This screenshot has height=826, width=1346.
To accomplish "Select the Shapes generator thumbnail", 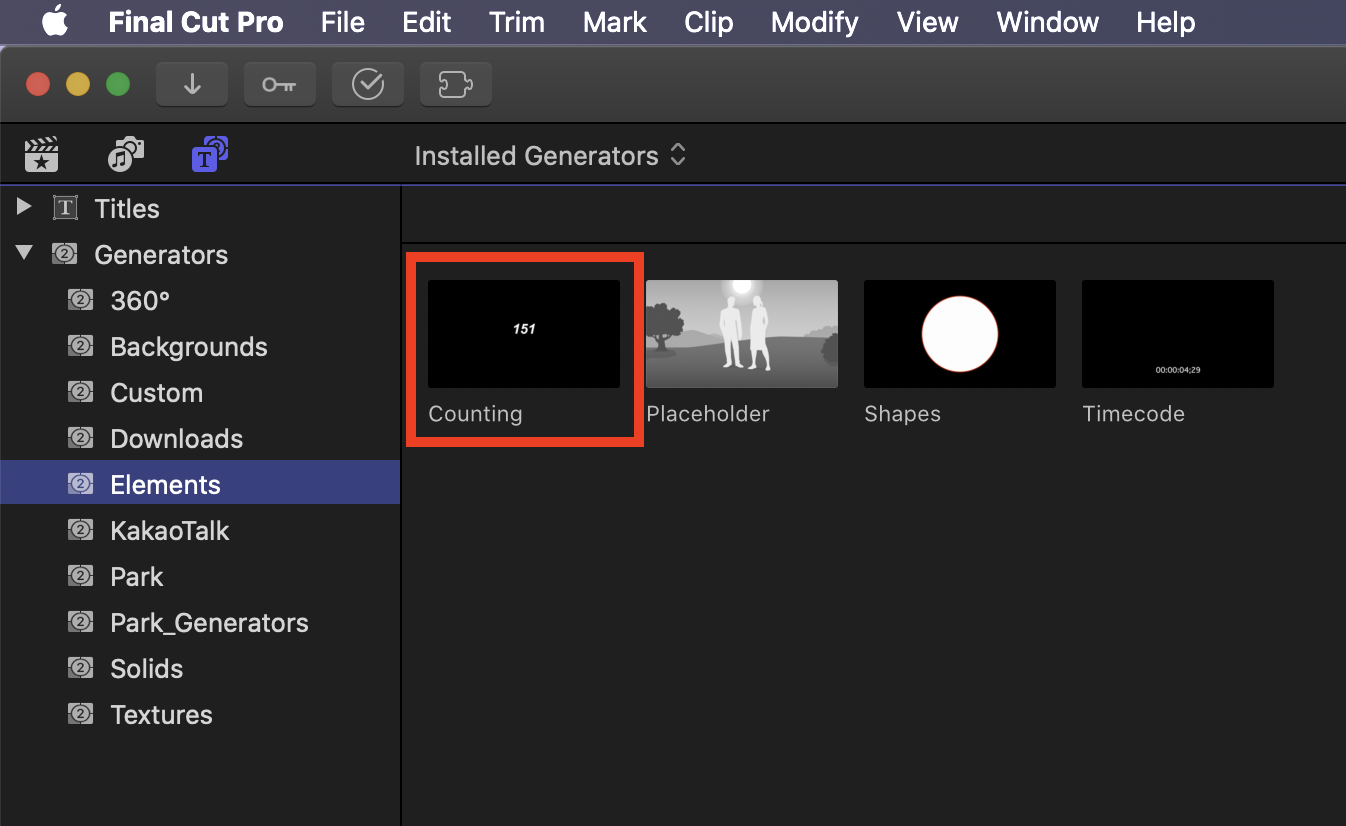I will click(960, 334).
